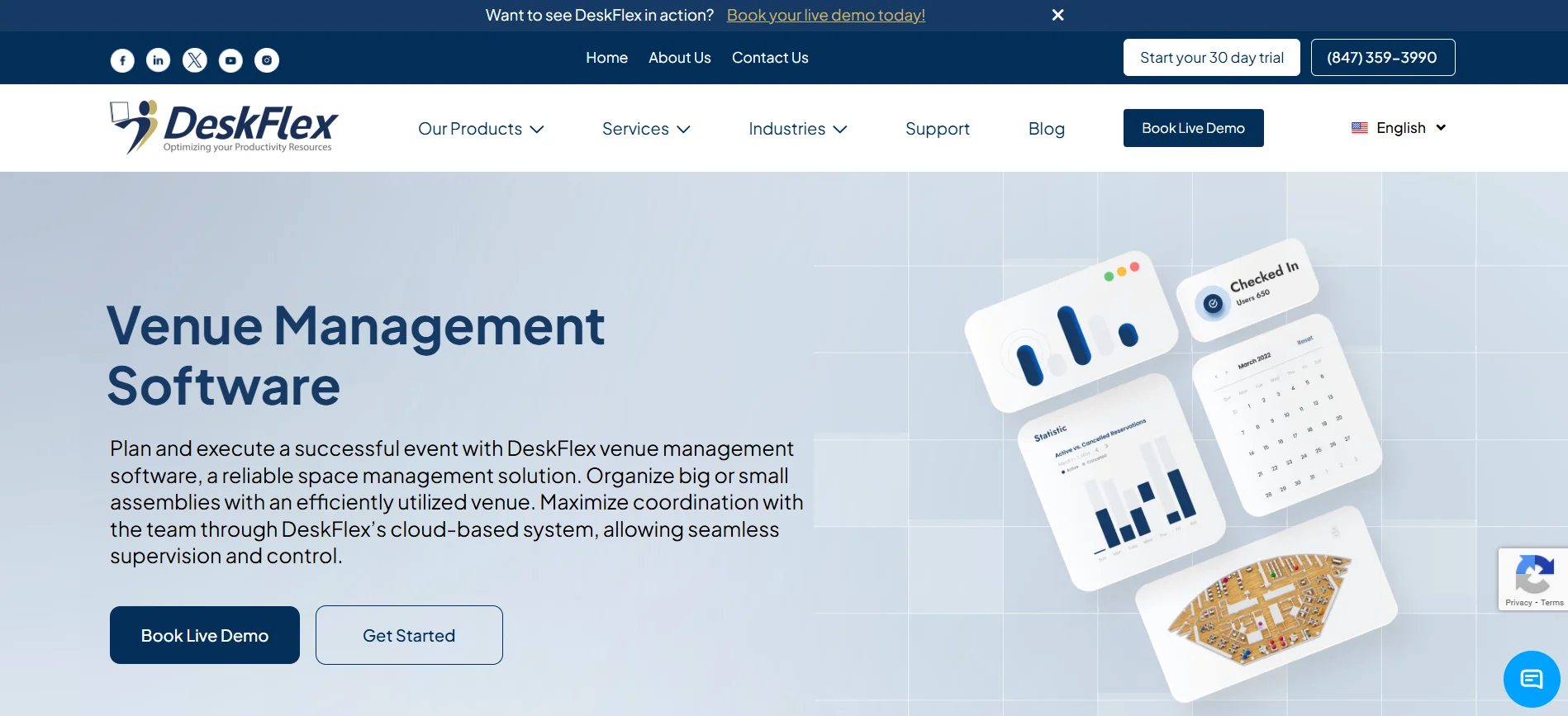Screen dimensions: 1568x716
Task: Open DeskFlex Instagram profile icon
Action: 266,60
